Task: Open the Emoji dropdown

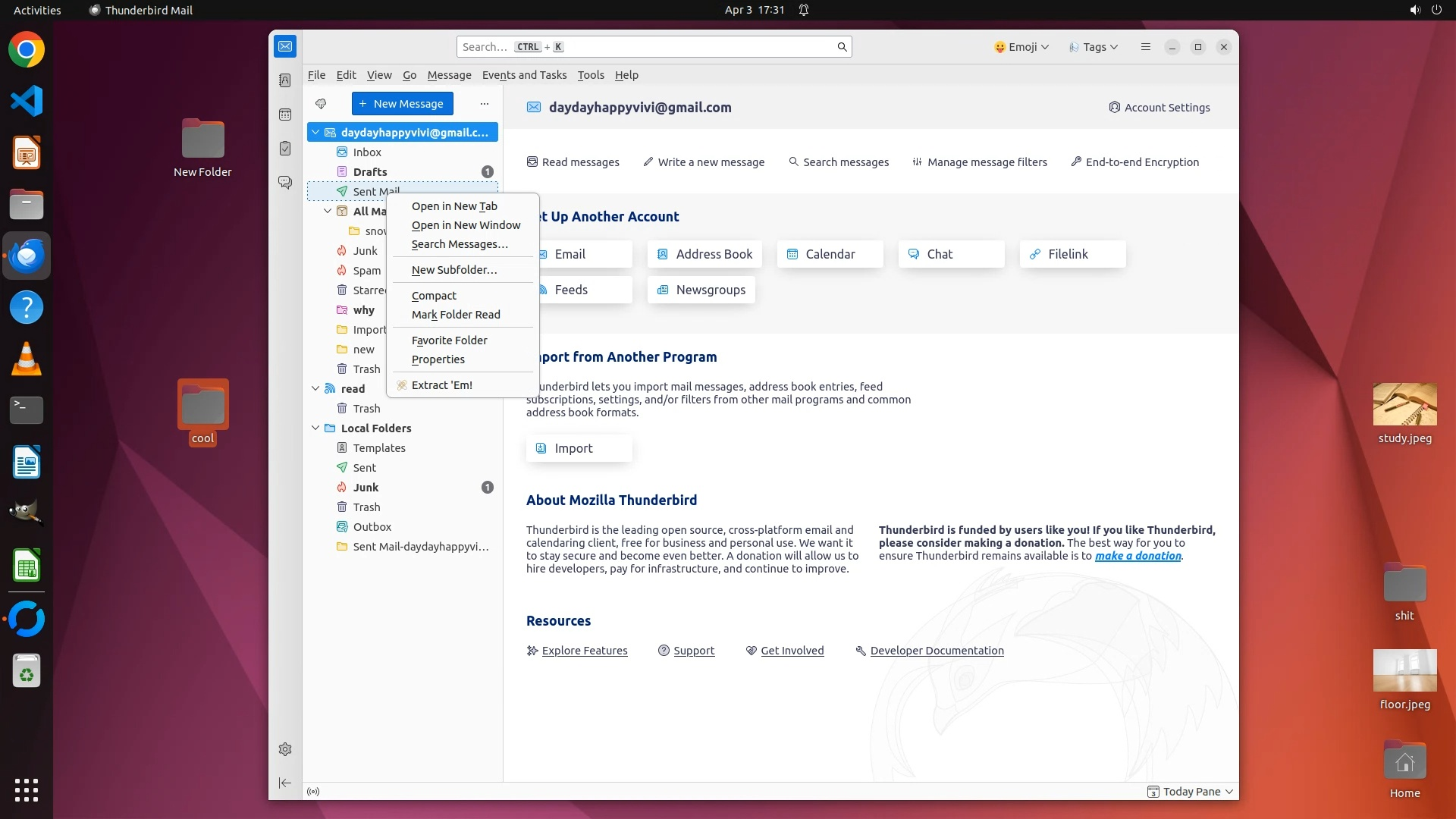Action: [x=1021, y=47]
